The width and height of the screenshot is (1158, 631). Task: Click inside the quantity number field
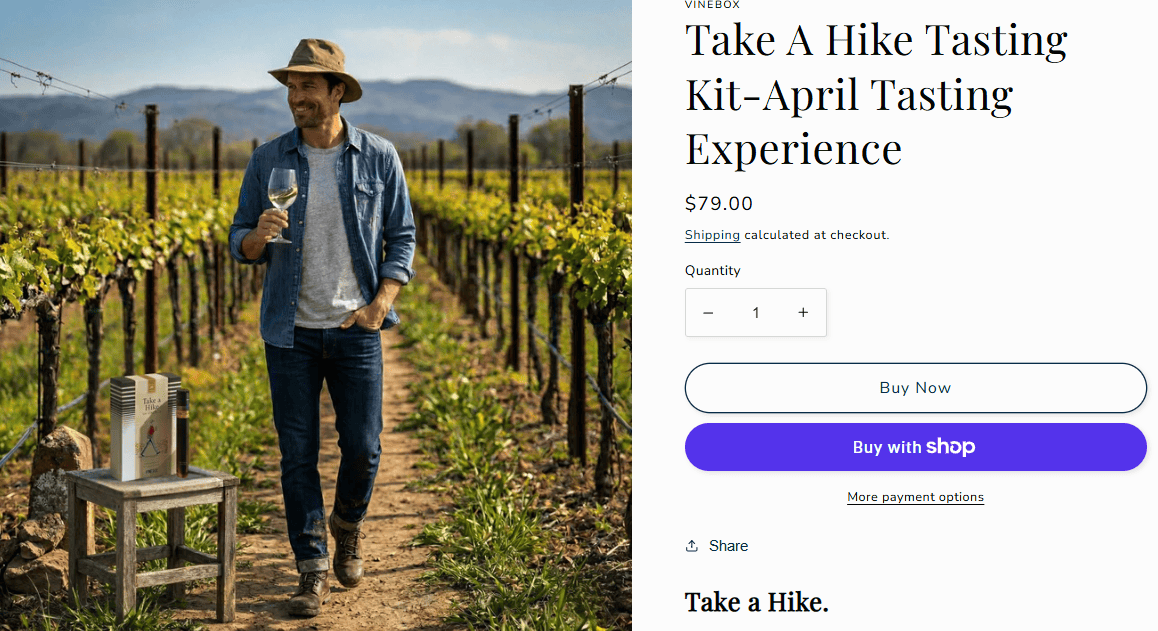[x=755, y=312]
